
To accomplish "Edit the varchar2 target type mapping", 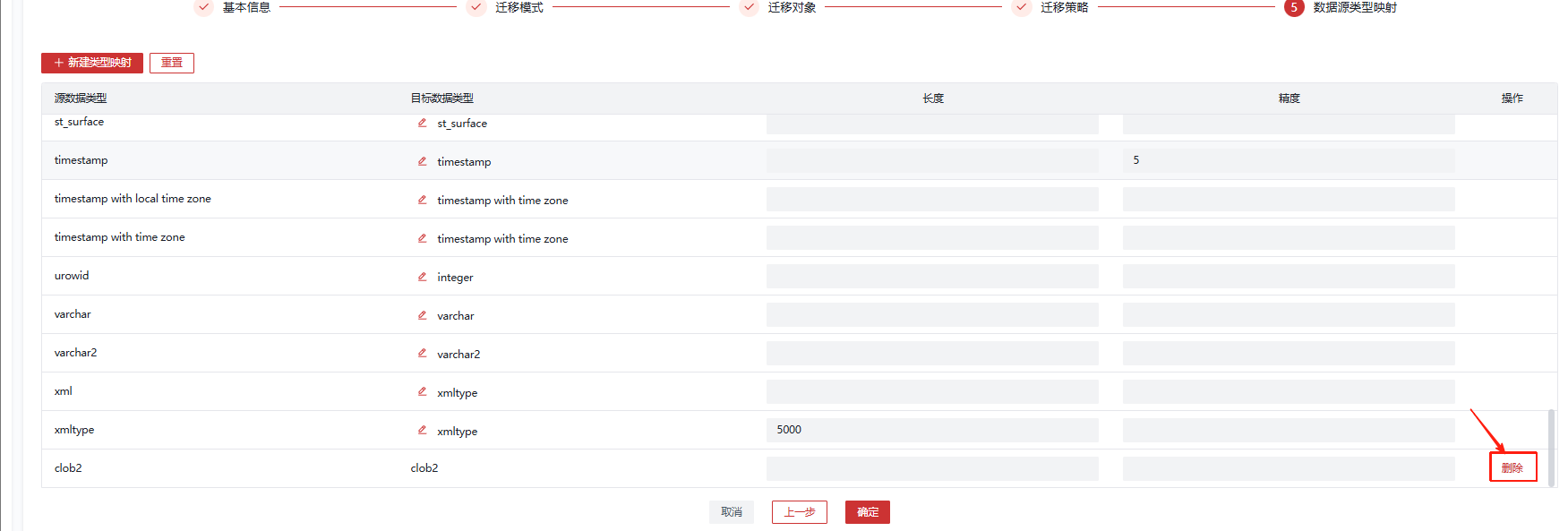I will click(422, 354).
